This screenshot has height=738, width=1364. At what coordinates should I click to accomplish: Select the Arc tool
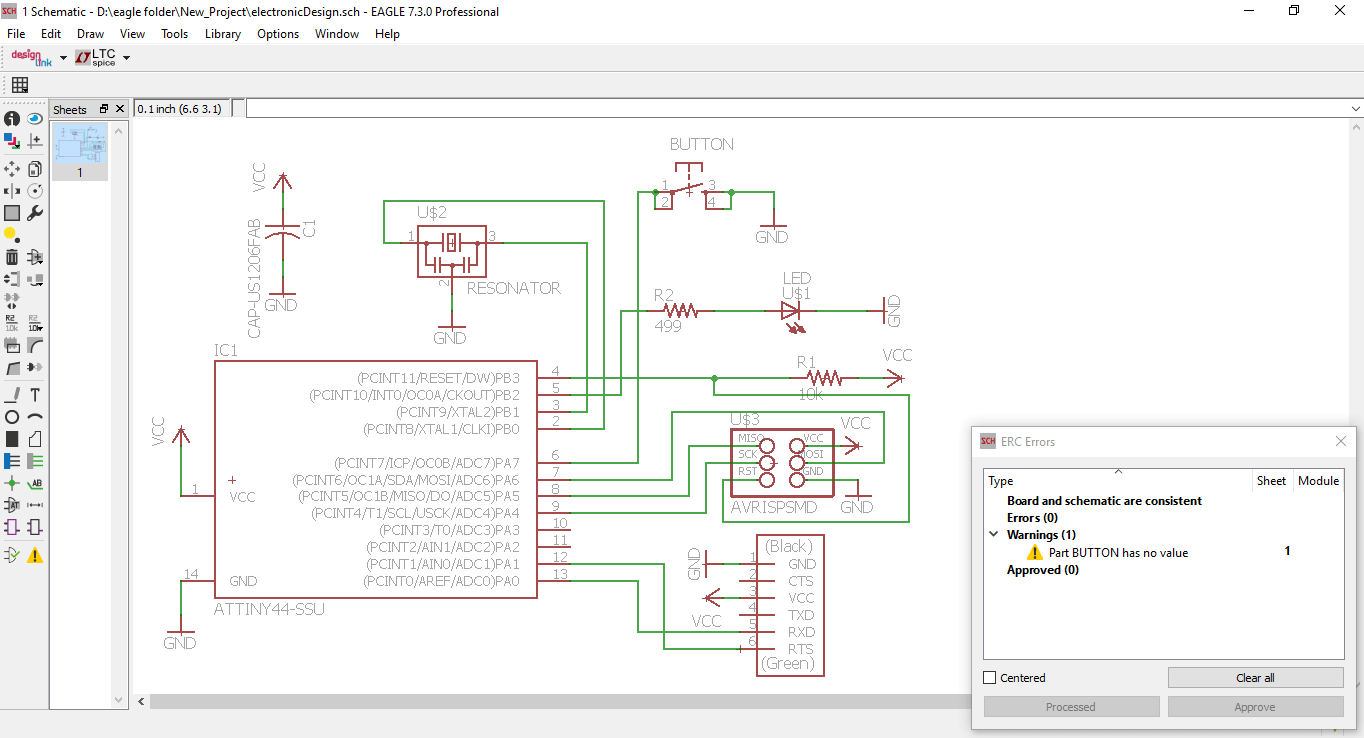tap(35, 417)
